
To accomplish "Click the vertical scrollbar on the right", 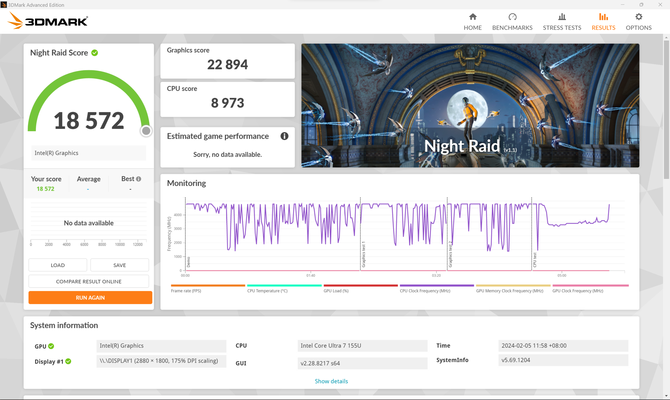I will coord(666,110).
